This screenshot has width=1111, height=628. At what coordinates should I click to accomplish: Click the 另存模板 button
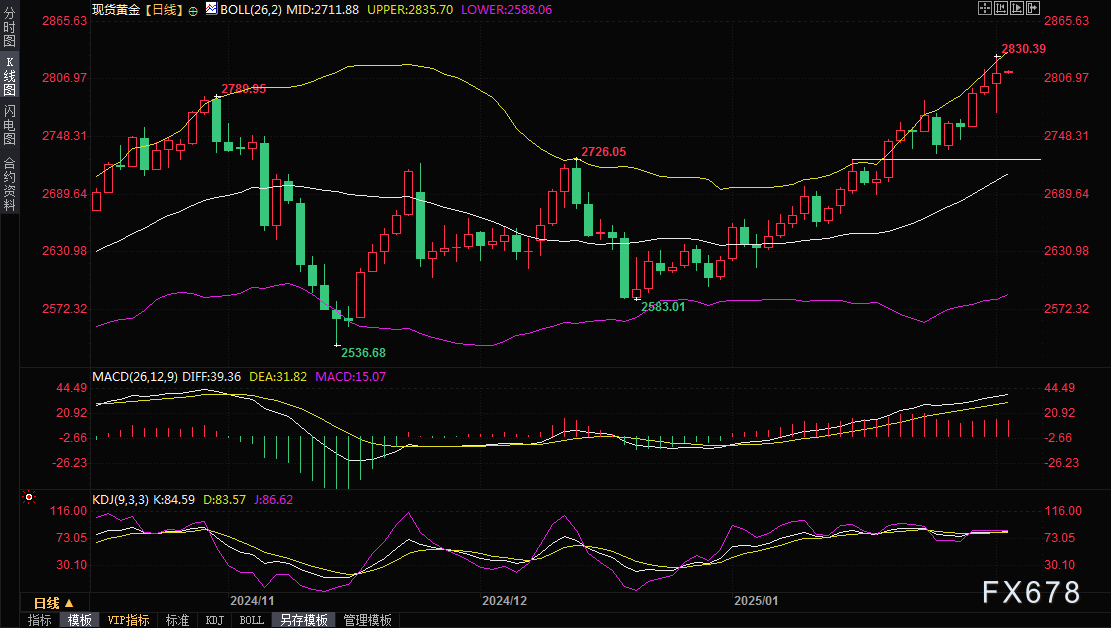click(305, 620)
